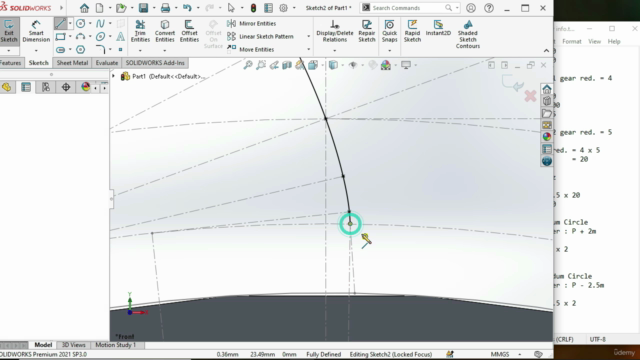
Task: Open Move Entities dropdown arrow
Action: point(308,49)
